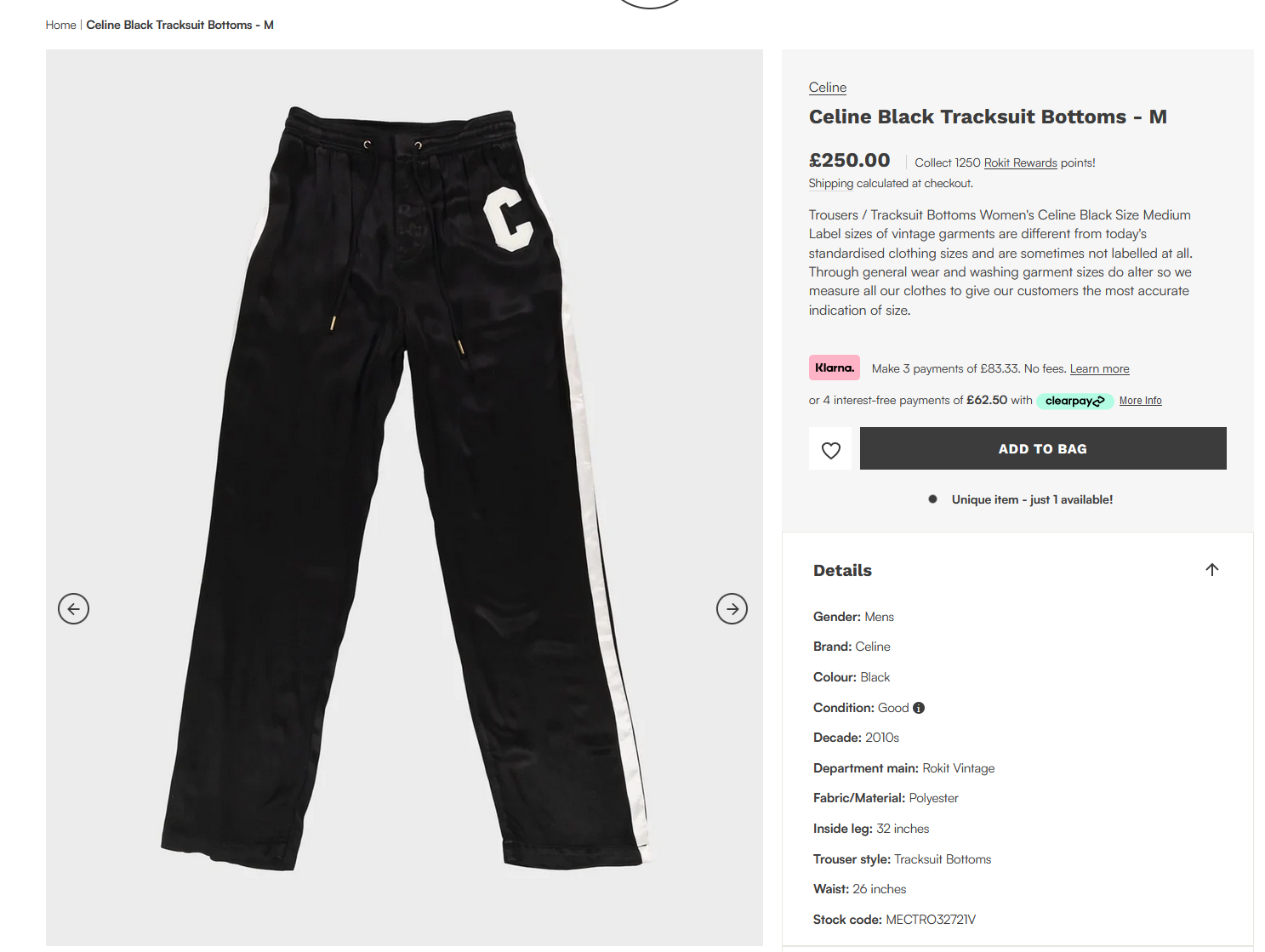Collapse Details section using up arrow
The image size is (1265, 952).
pyautogui.click(x=1212, y=570)
